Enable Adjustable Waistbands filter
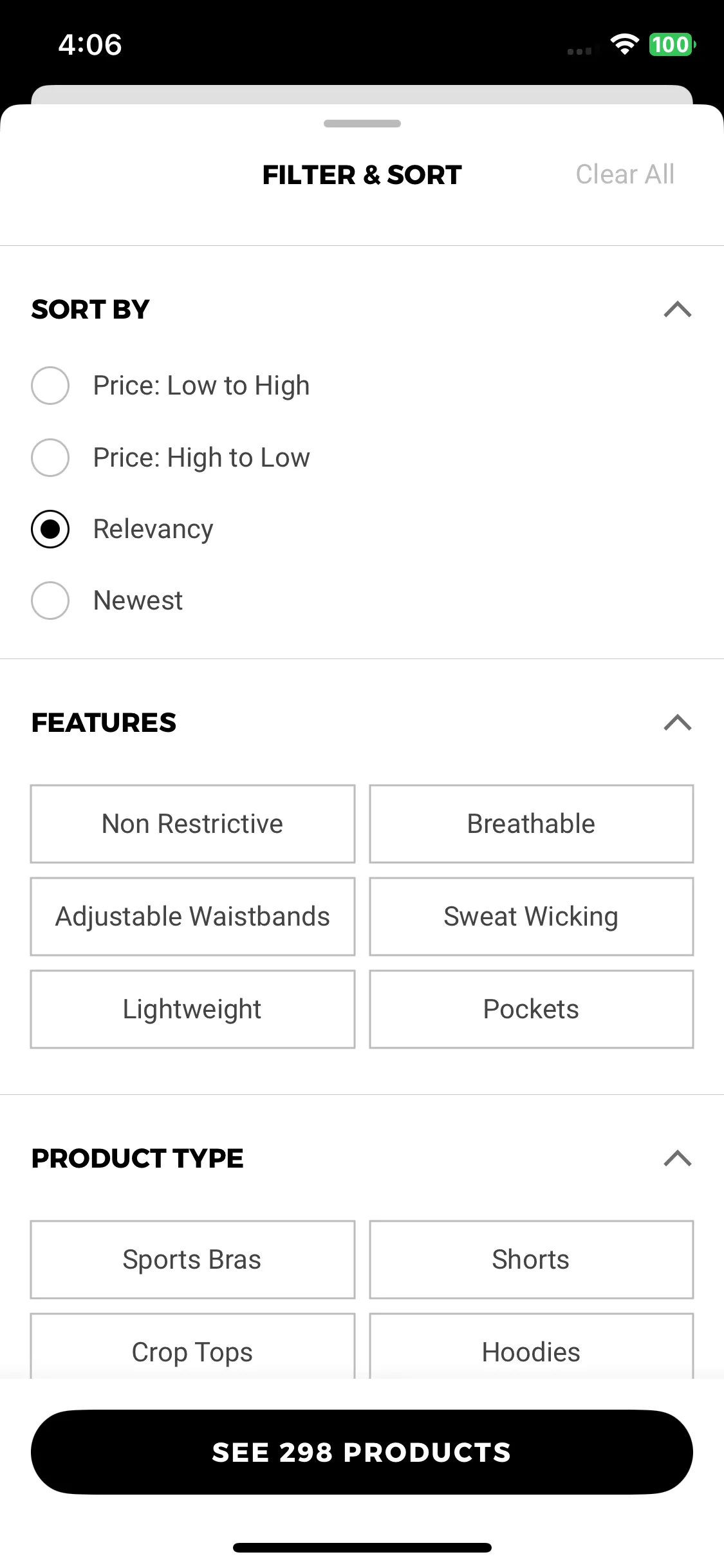 click(x=192, y=917)
